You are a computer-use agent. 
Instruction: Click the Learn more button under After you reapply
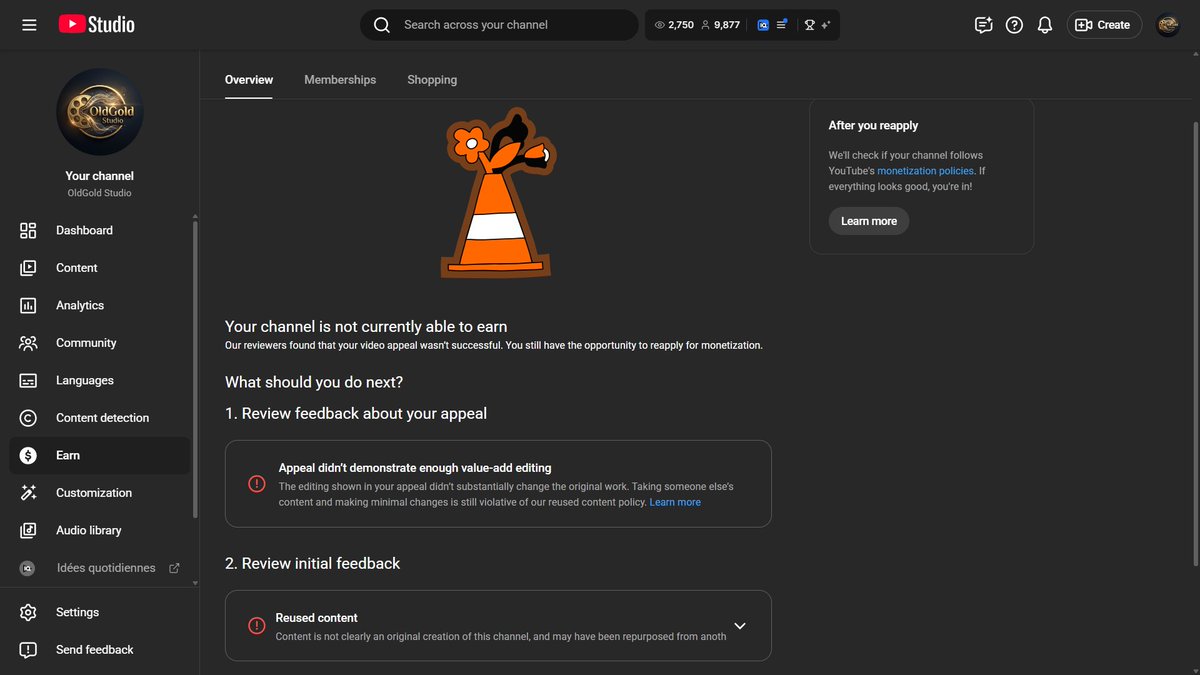pyautogui.click(x=869, y=221)
